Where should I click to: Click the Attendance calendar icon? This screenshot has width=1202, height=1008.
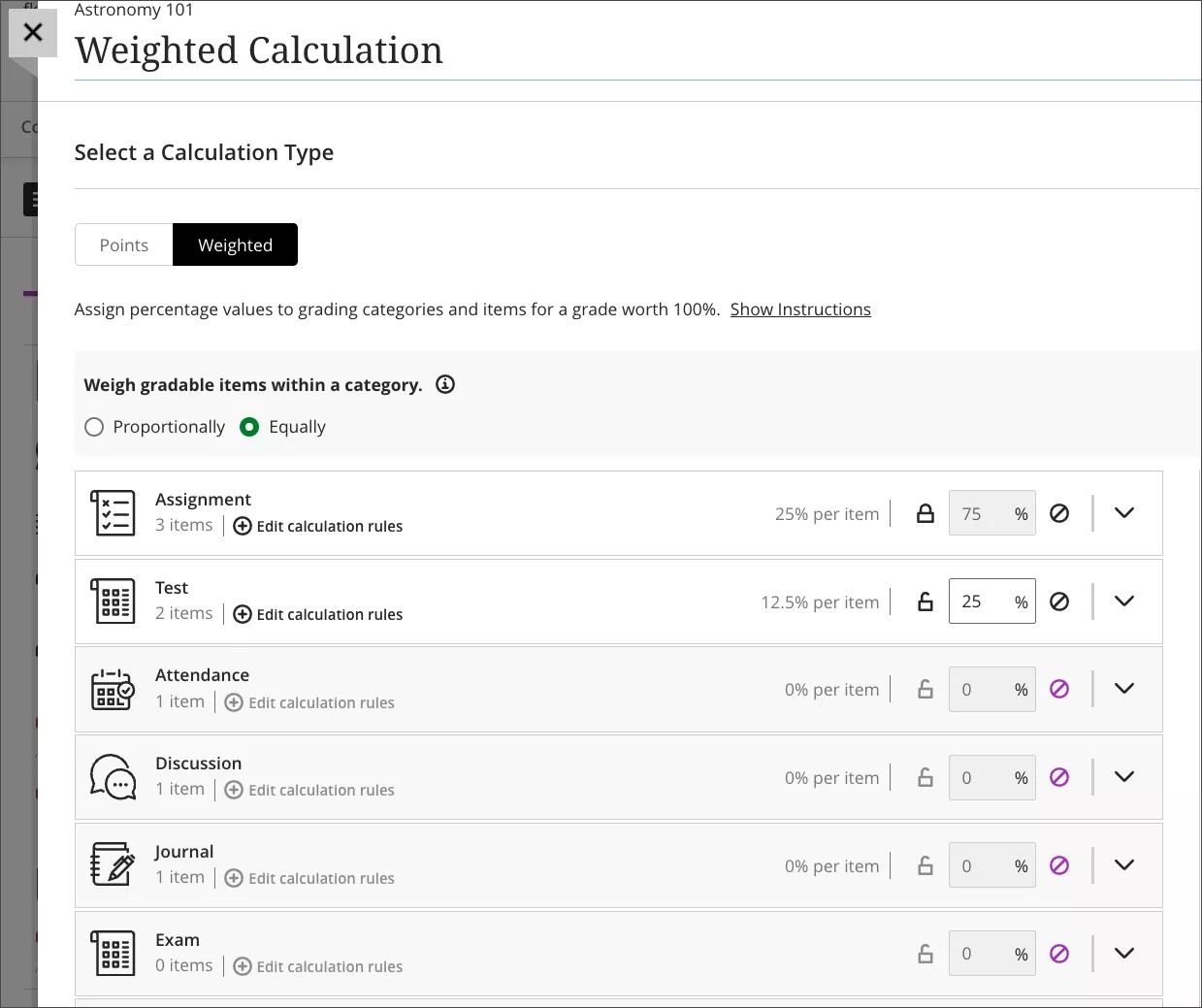point(113,689)
